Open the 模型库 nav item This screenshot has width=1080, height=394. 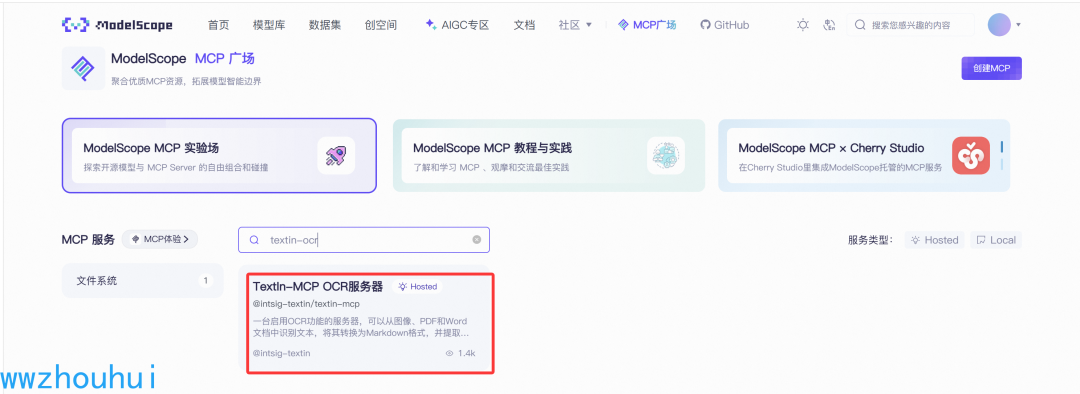269,25
